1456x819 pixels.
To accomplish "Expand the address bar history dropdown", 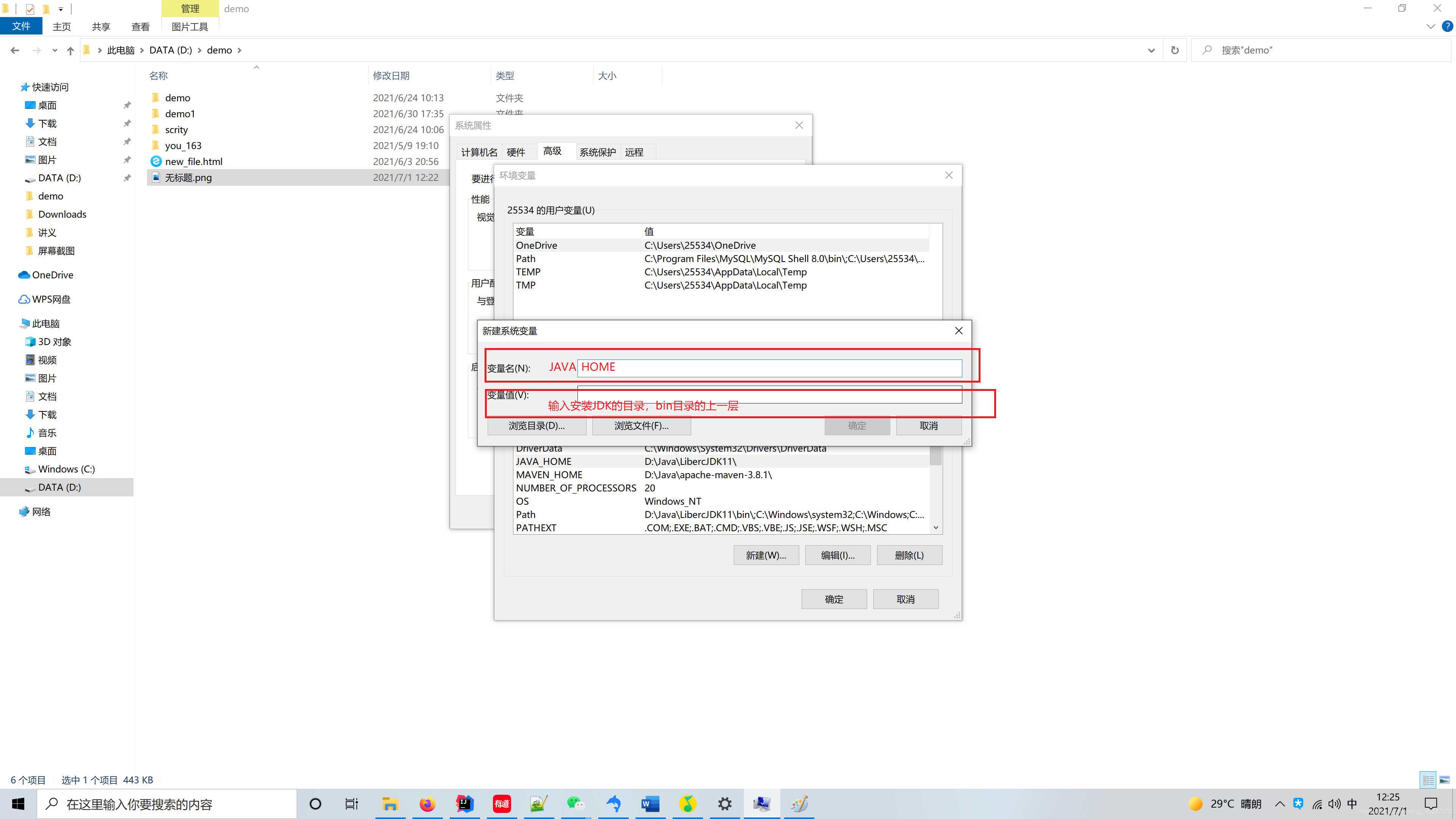I will (1151, 50).
